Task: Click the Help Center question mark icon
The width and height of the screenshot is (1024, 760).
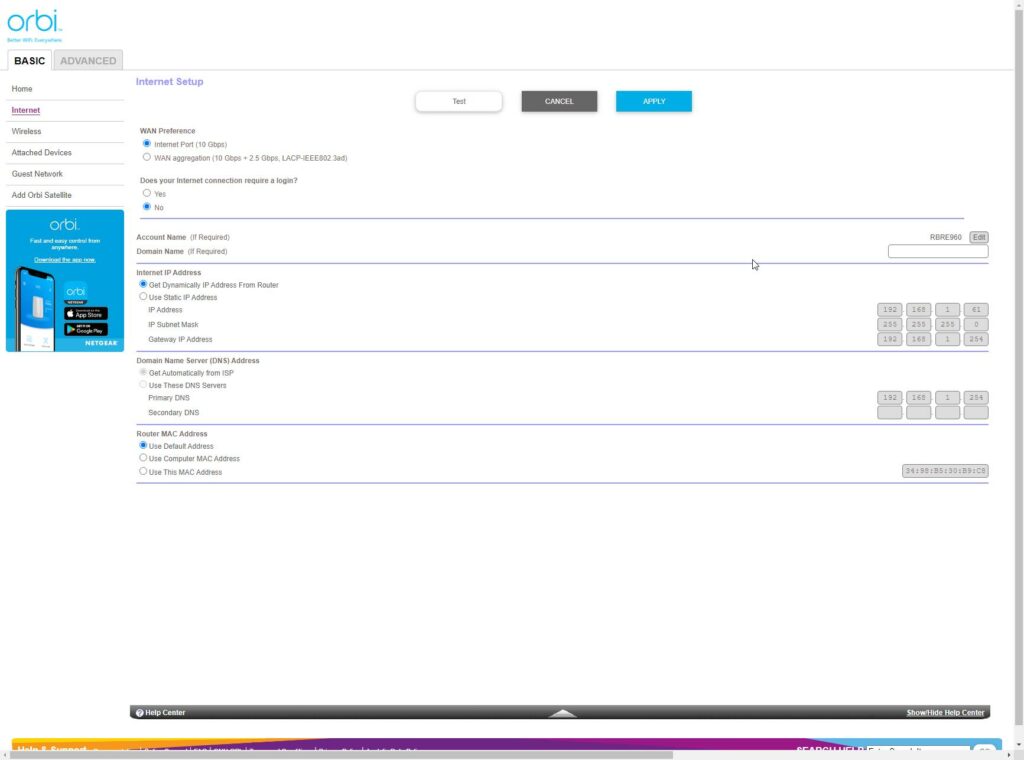Action: [x=140, y=713]
